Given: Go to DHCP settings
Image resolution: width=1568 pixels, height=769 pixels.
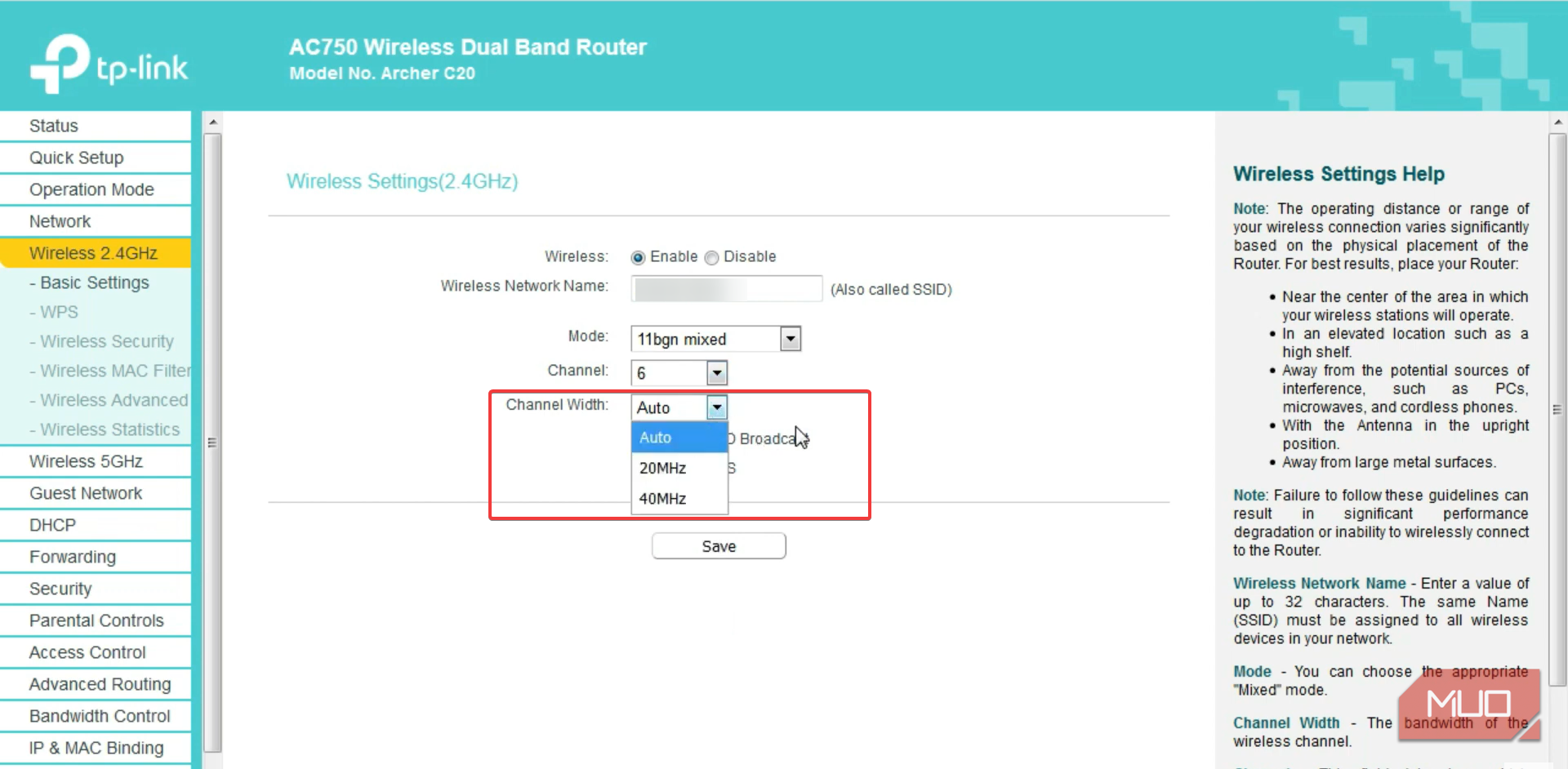Looking at the screenshot, I should coord(96,525).
